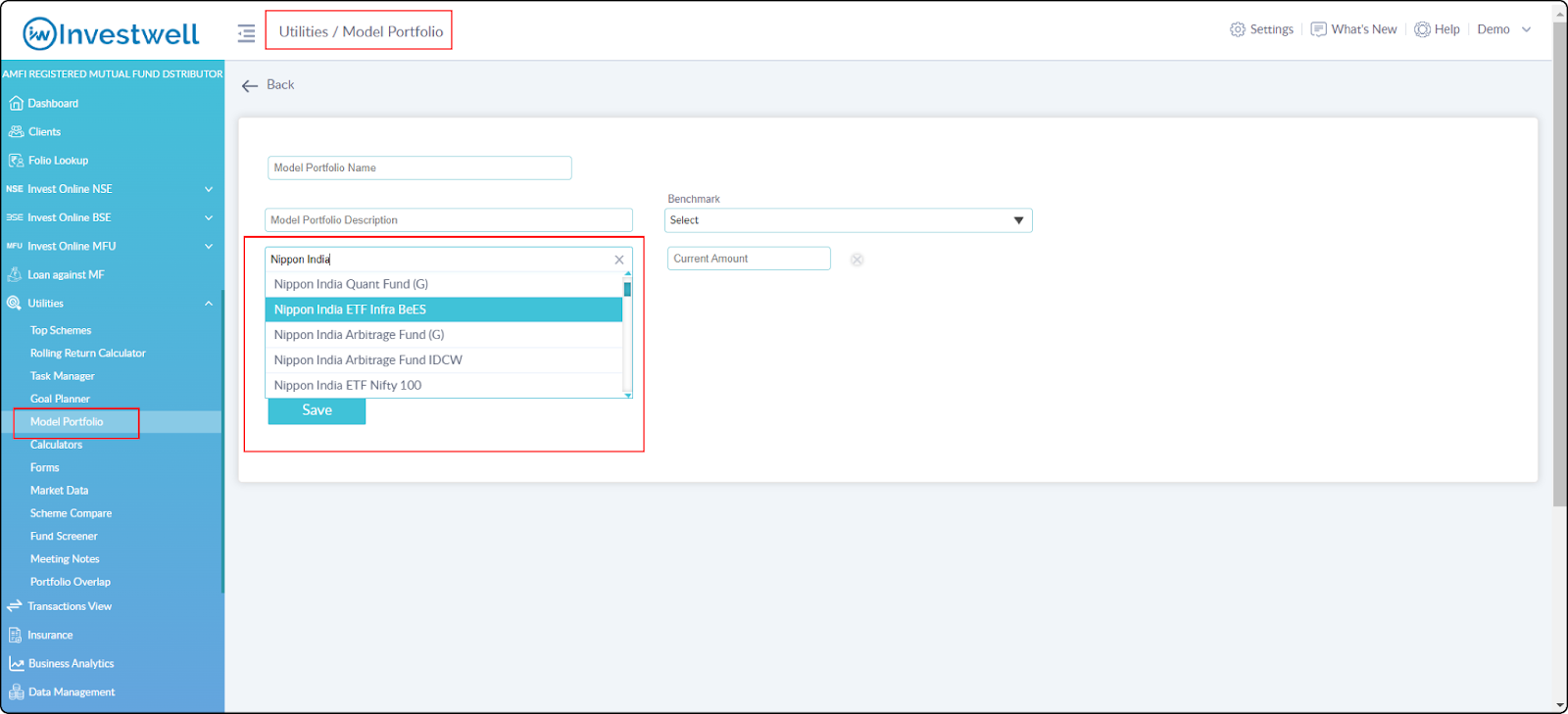1568x714 pixels.
Task: Expand the Invest Online NSE menu
Action: [x=209, y=189]
